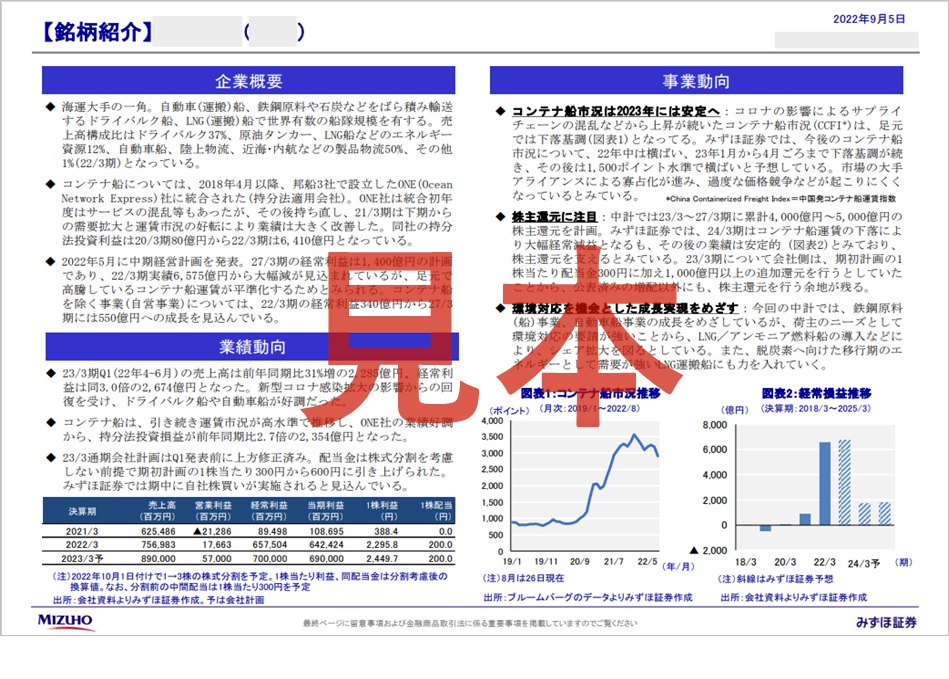Click y-axis label 8,000 in 図表2
The image size is (949, 679).
[715, 425]
